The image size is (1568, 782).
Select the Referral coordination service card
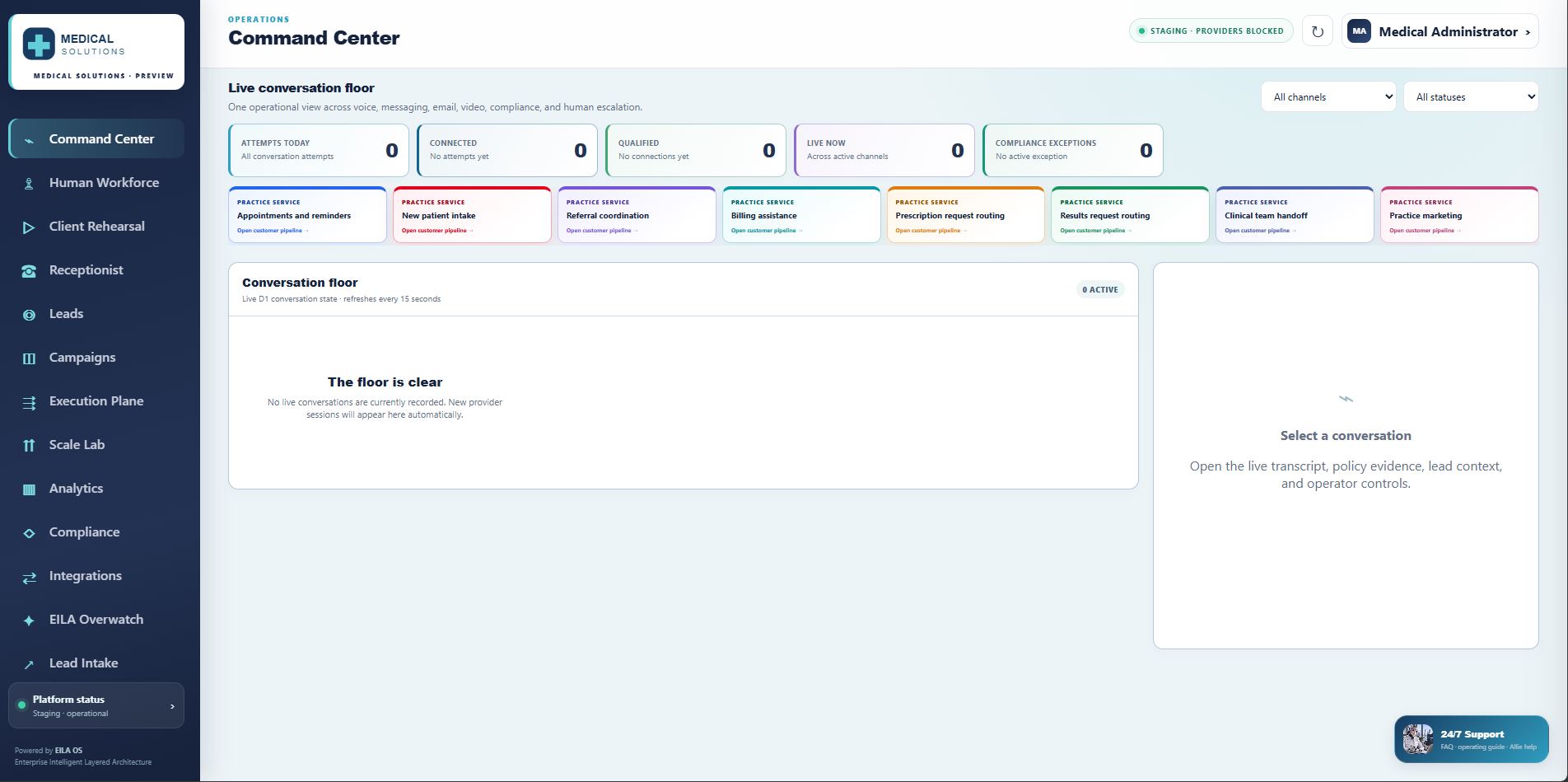(637, 215)
